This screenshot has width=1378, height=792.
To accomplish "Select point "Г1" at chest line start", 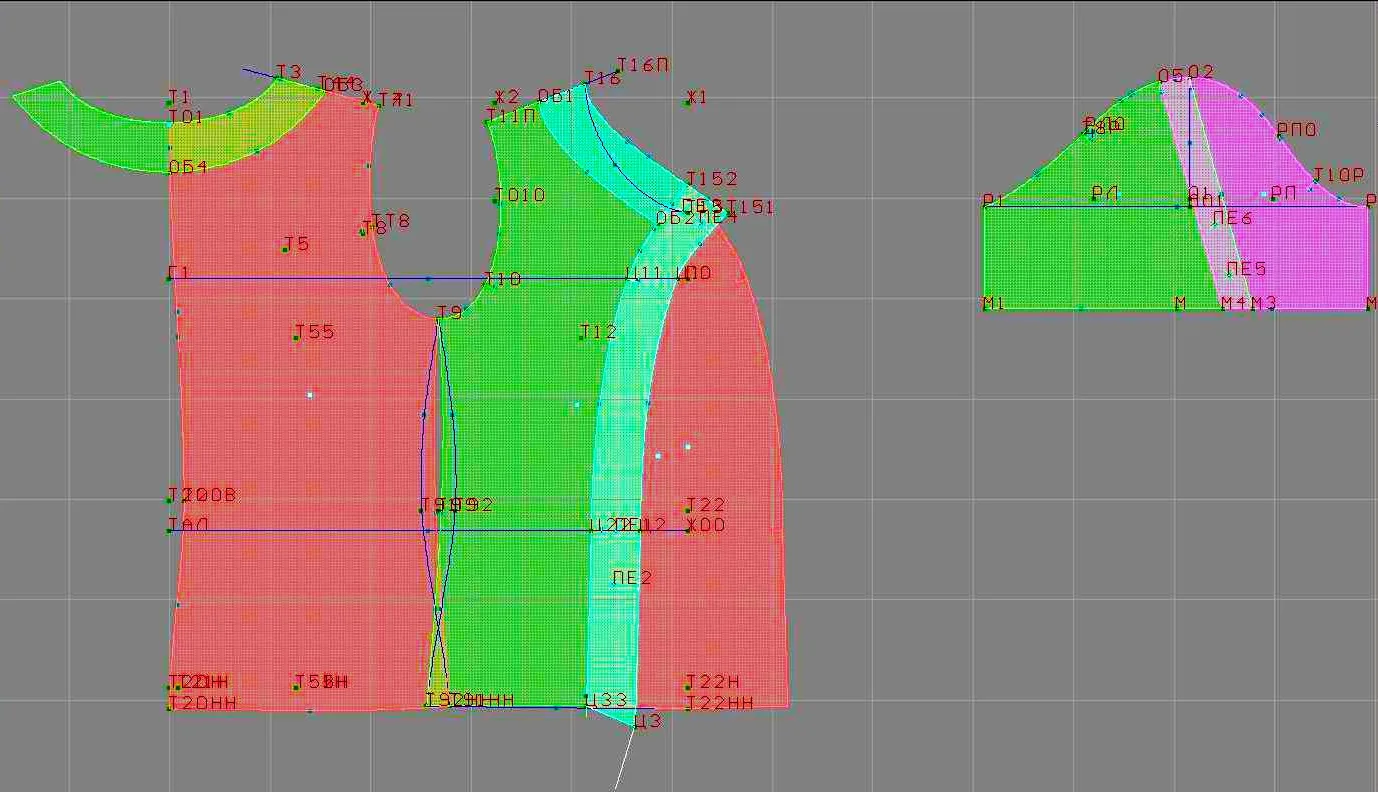I will click(x=179, y=273).
